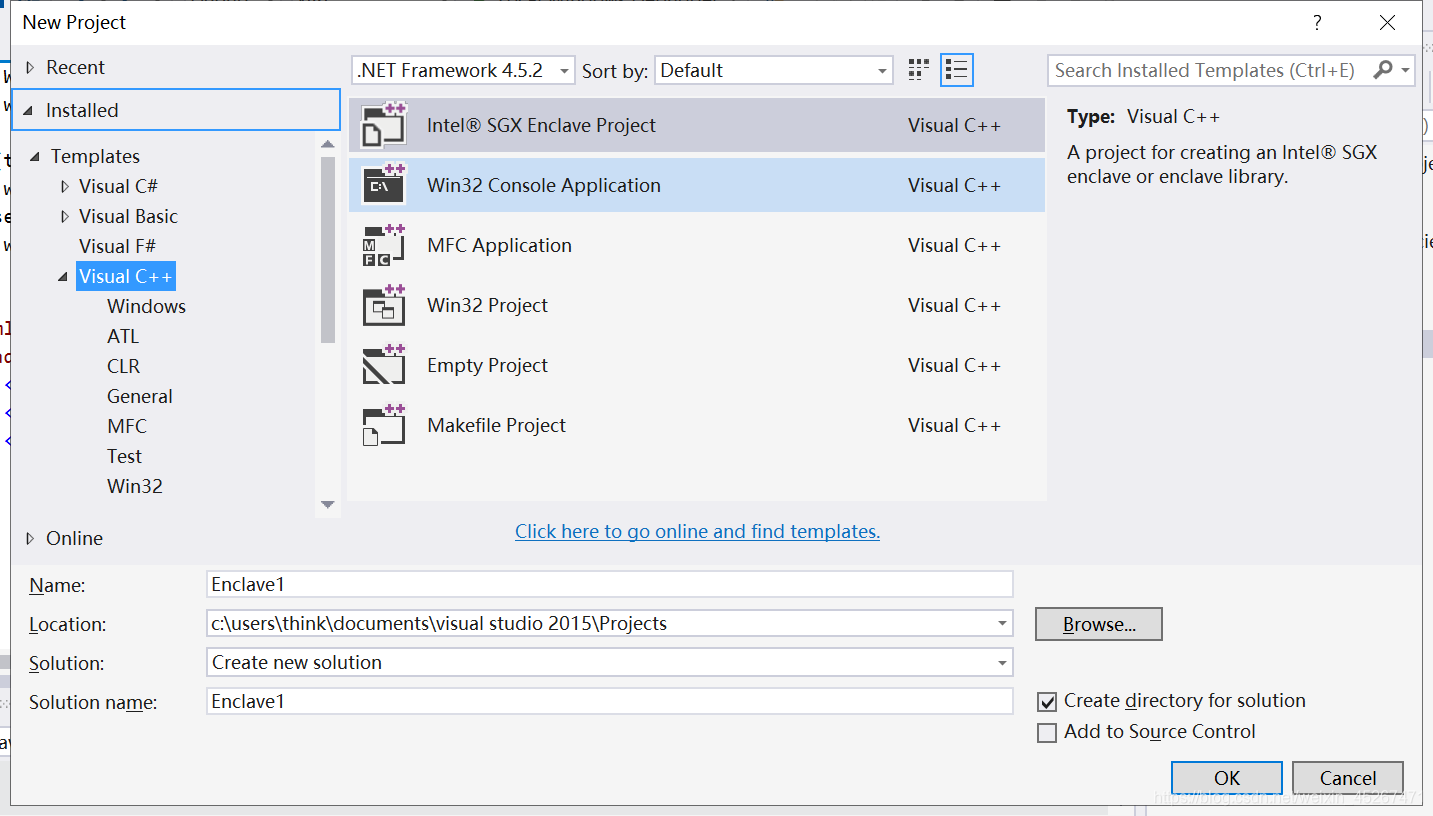Open the .NET Framework version dropdown
The height and width of the screenshot is (816, 1433).
(464, 70)
